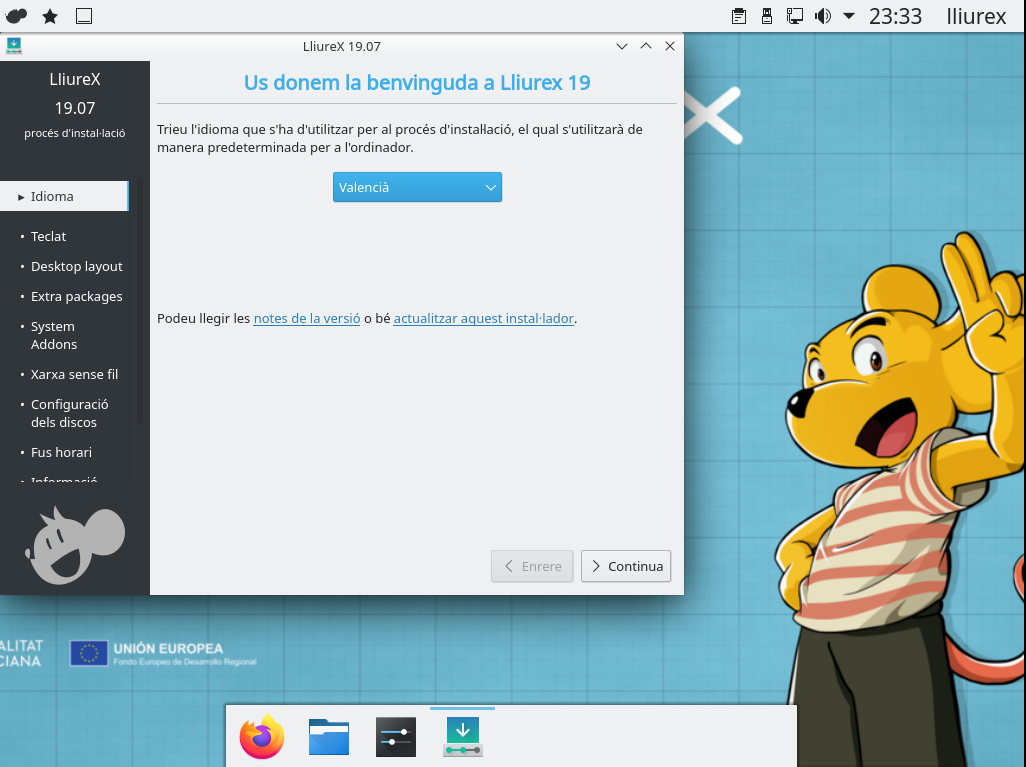Launch Firefox from the dock
The height and width of the screenshot is (767, 1026).
click(262, 736)
